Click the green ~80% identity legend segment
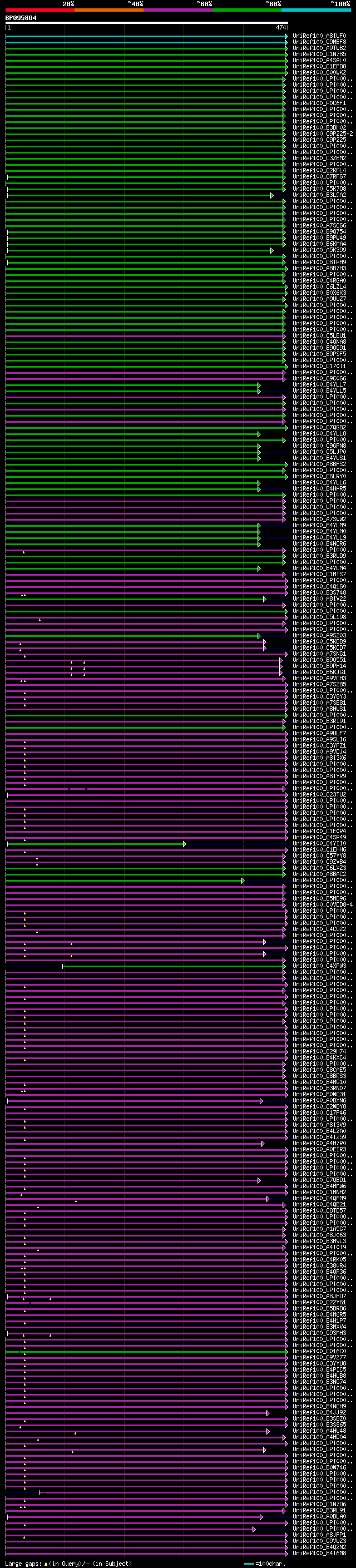The height and width of the screenshot is (1568, 356). [x=247, y=10]
